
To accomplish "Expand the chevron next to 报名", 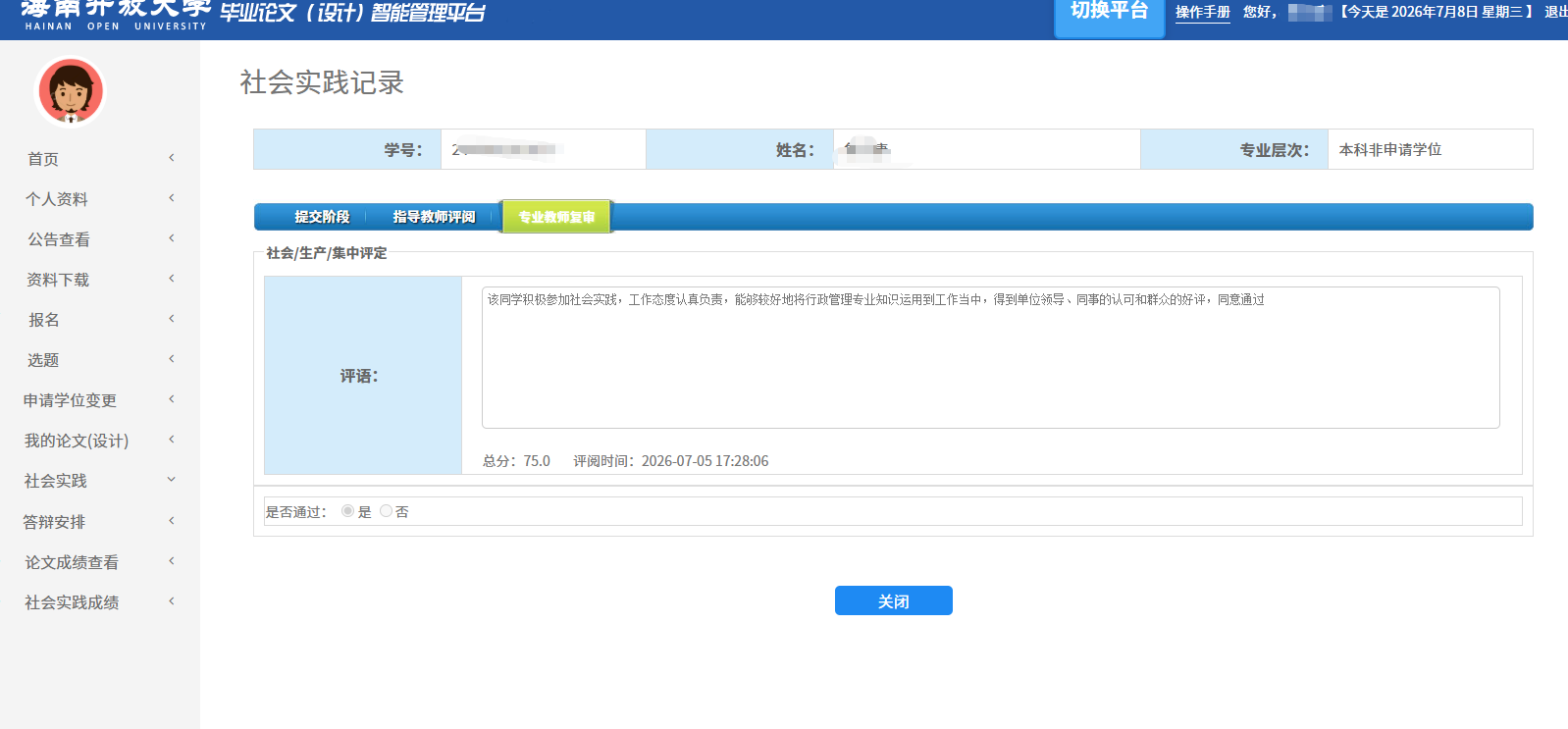I will coord(172,319).
